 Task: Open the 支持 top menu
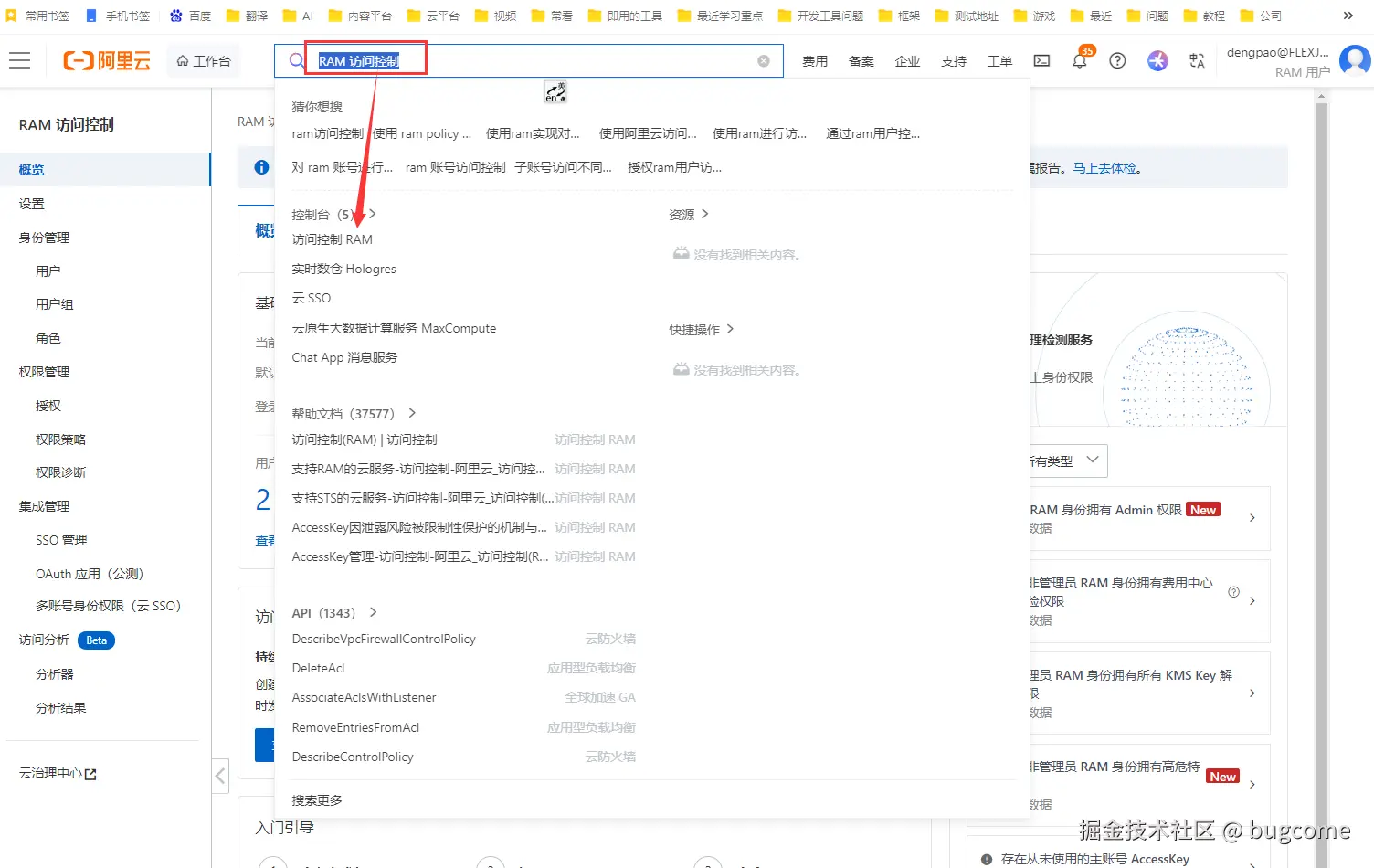click(x=954, y=61)
